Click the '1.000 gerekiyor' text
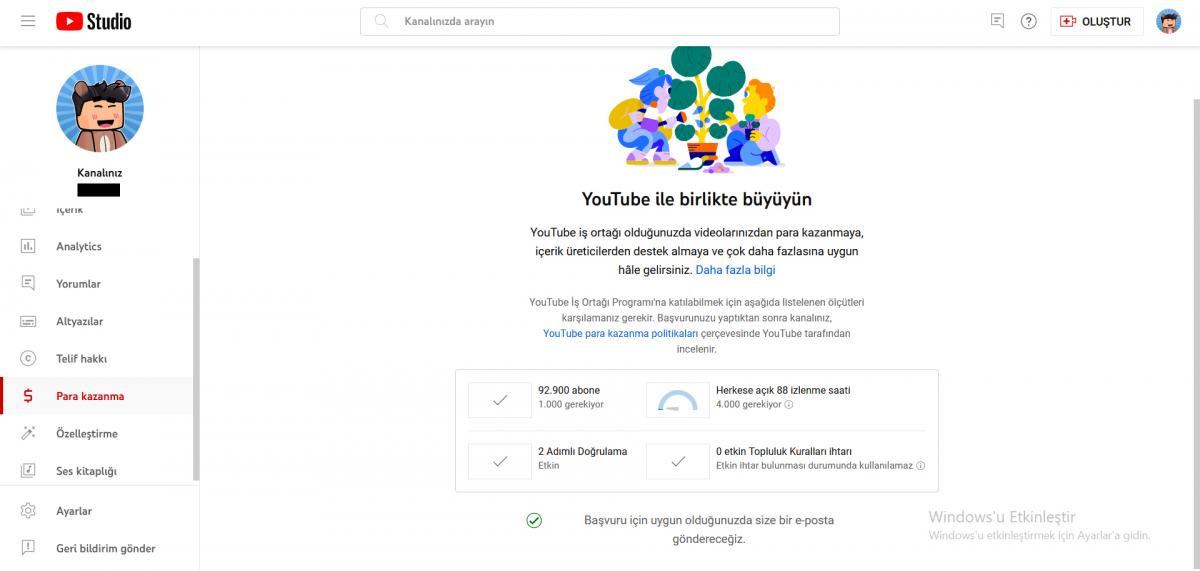 pyautogui.click(x=571, y=405)
